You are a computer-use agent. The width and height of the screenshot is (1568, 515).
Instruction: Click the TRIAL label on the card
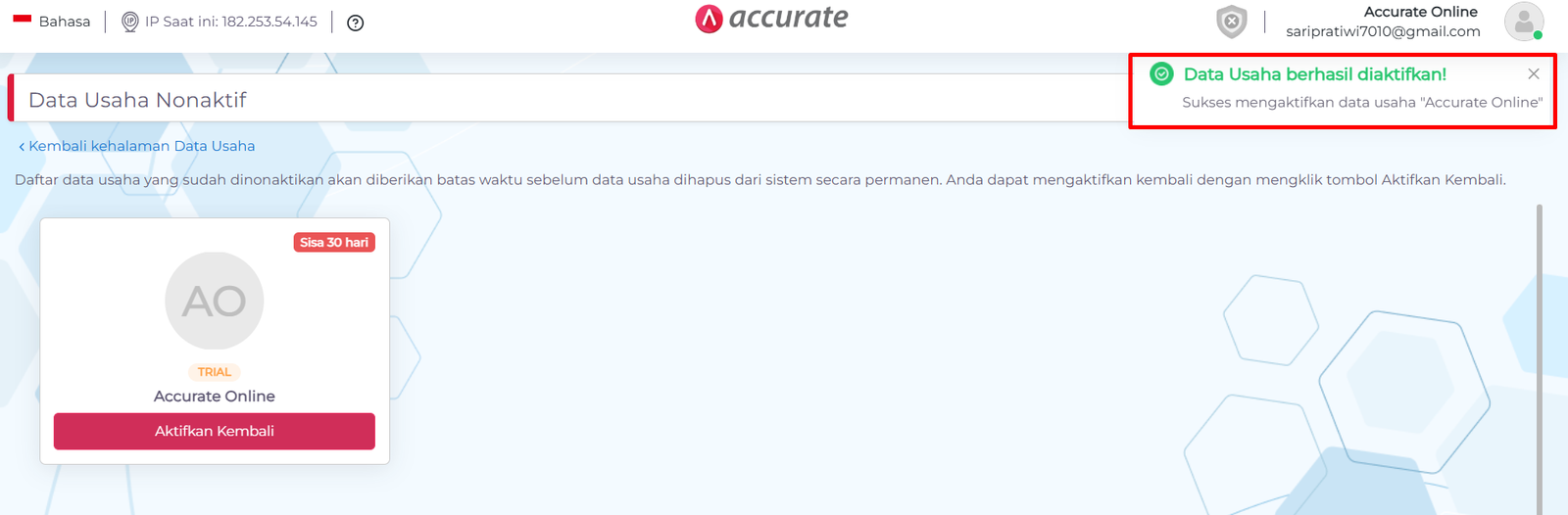click(215, 372)
